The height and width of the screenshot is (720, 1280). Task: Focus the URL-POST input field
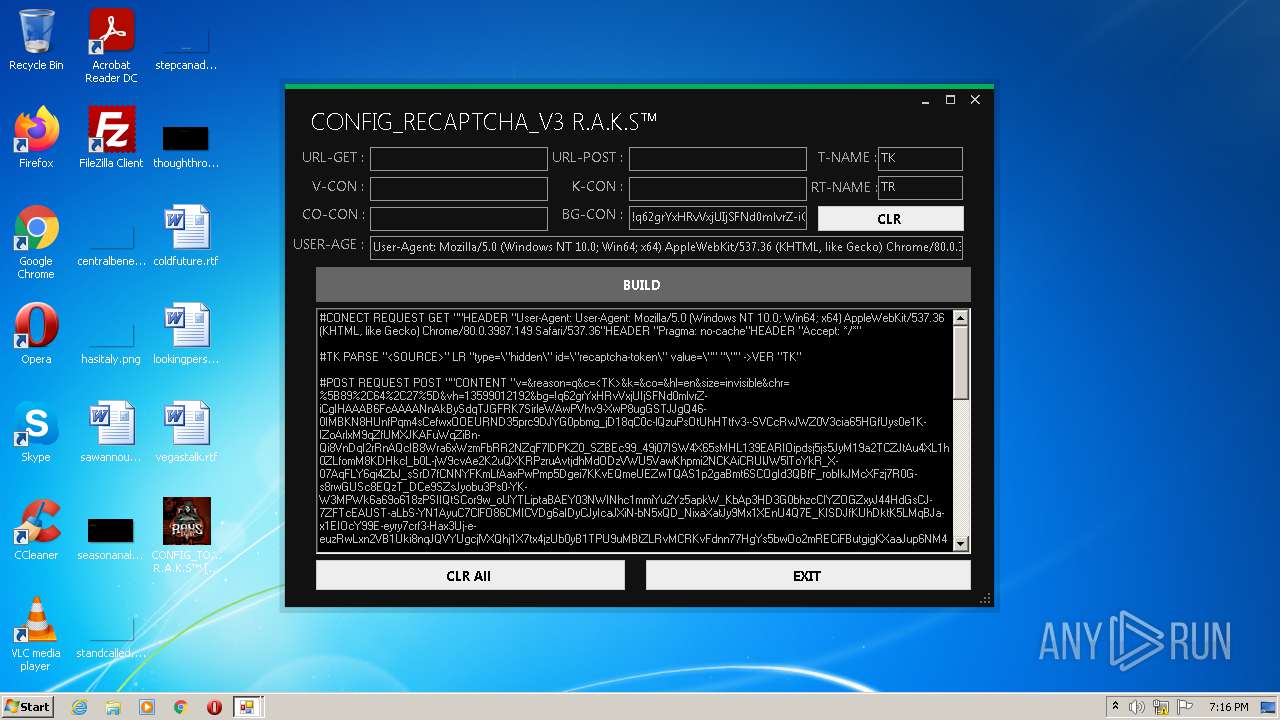[717, 159]
